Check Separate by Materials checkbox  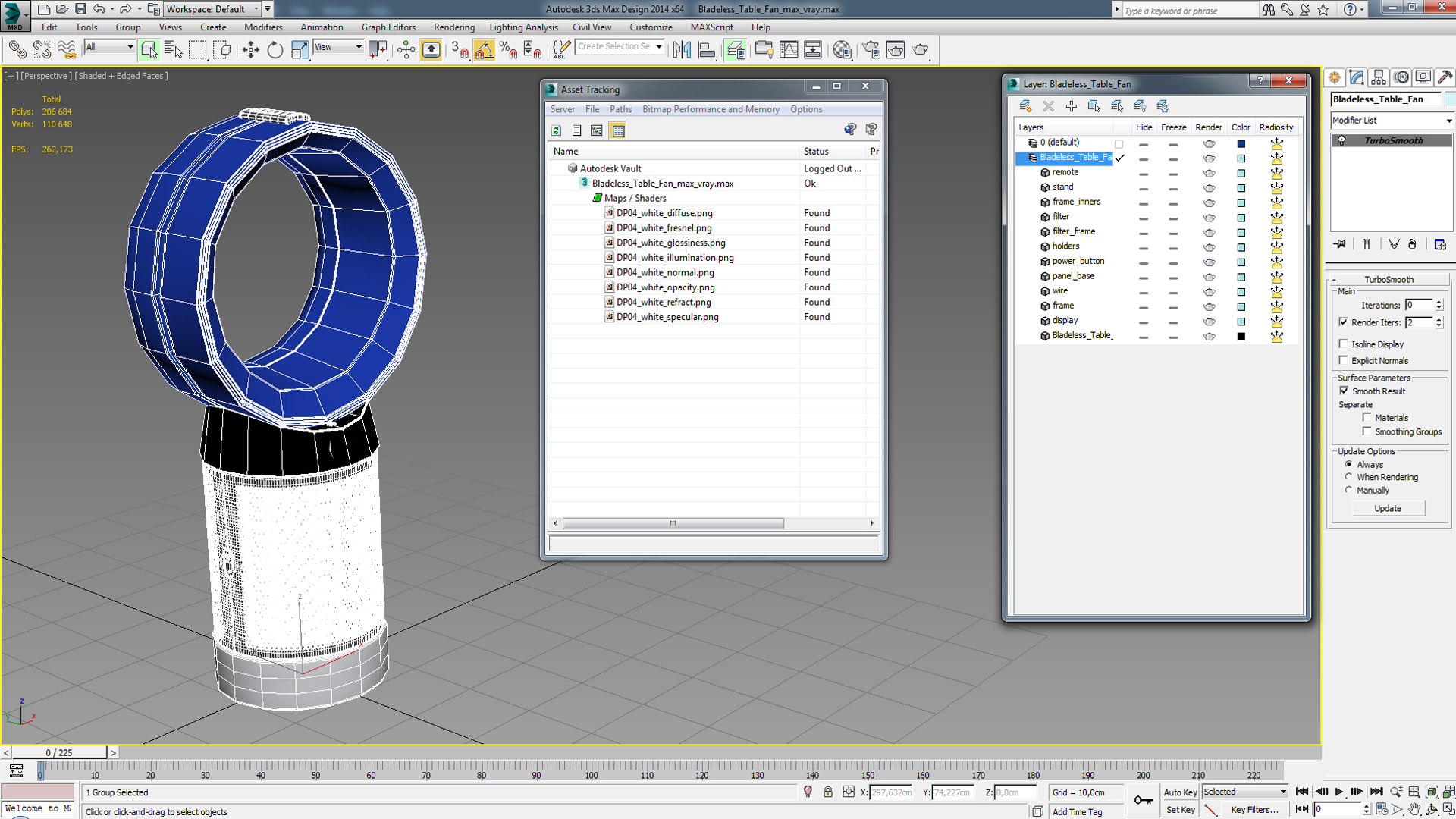[1367, 417]
